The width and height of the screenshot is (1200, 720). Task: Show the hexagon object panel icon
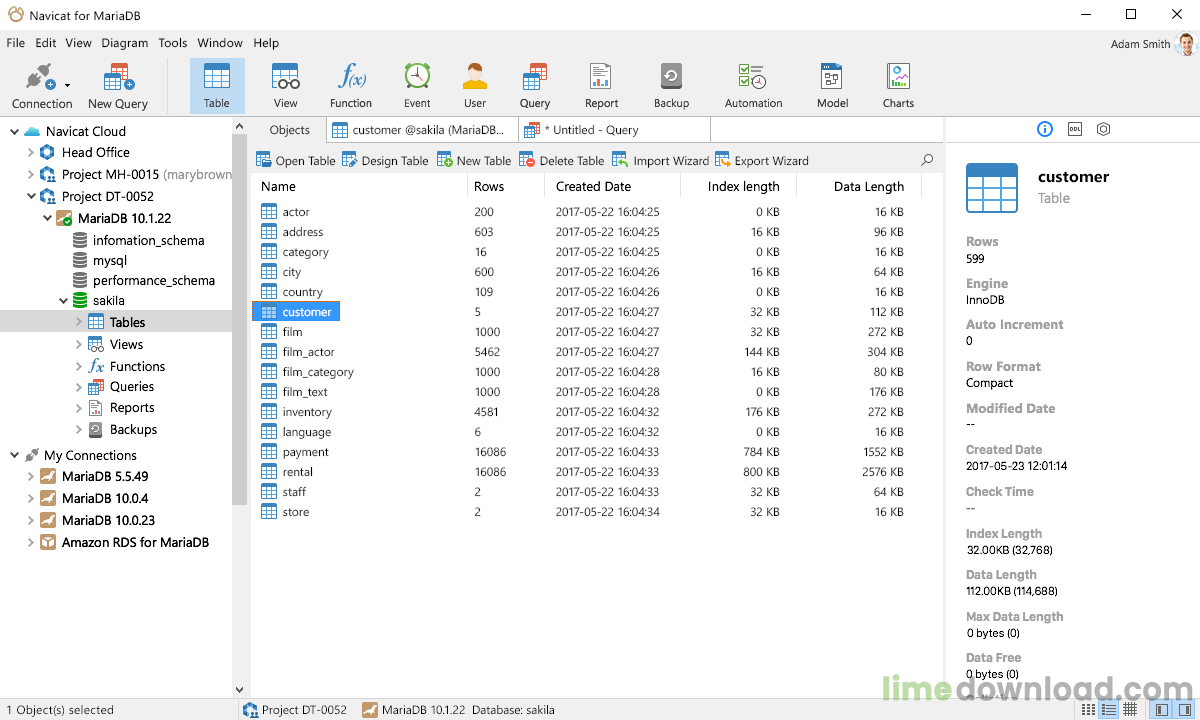(1104, 129)
